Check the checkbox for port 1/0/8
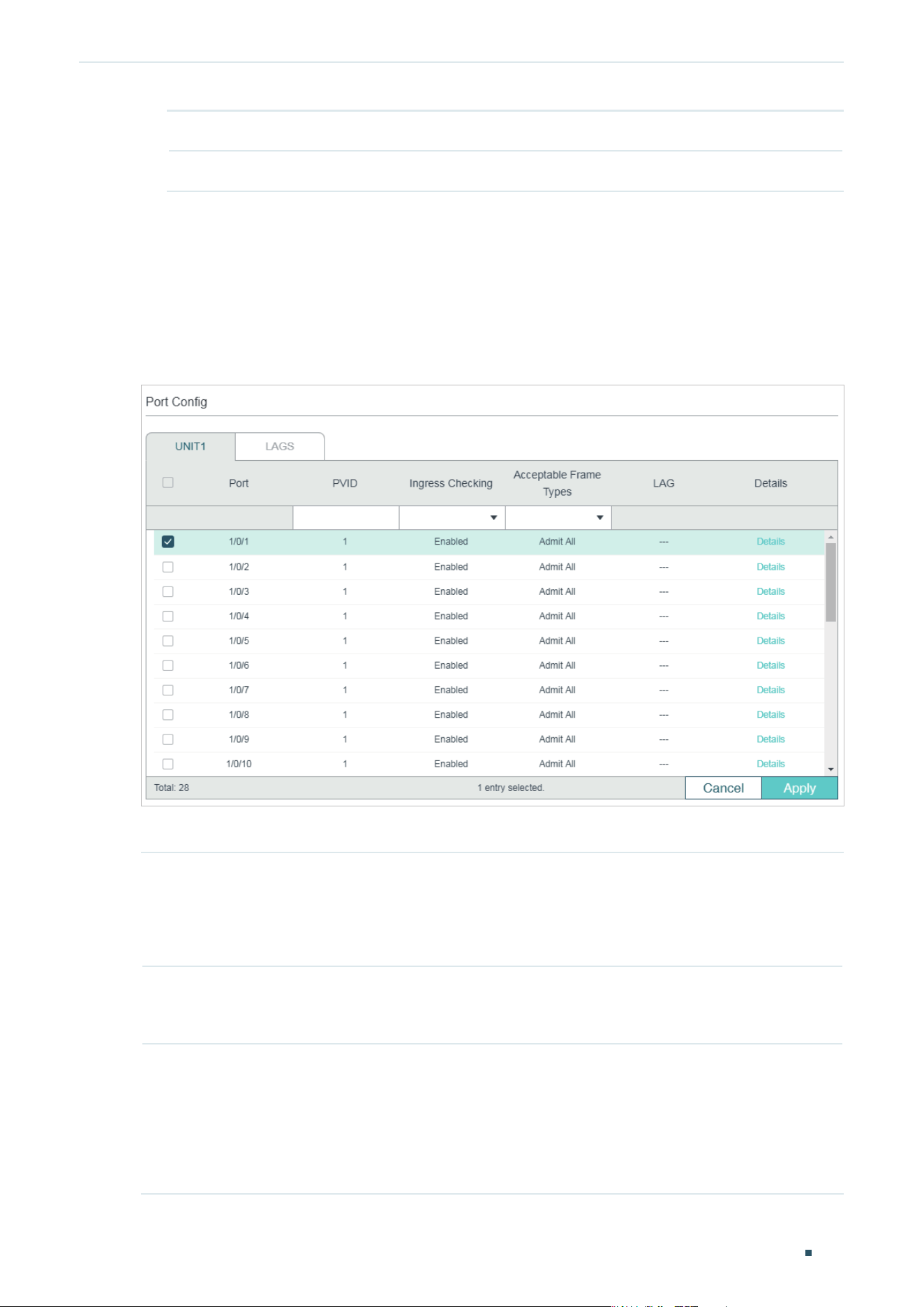 tap(167, 715)
